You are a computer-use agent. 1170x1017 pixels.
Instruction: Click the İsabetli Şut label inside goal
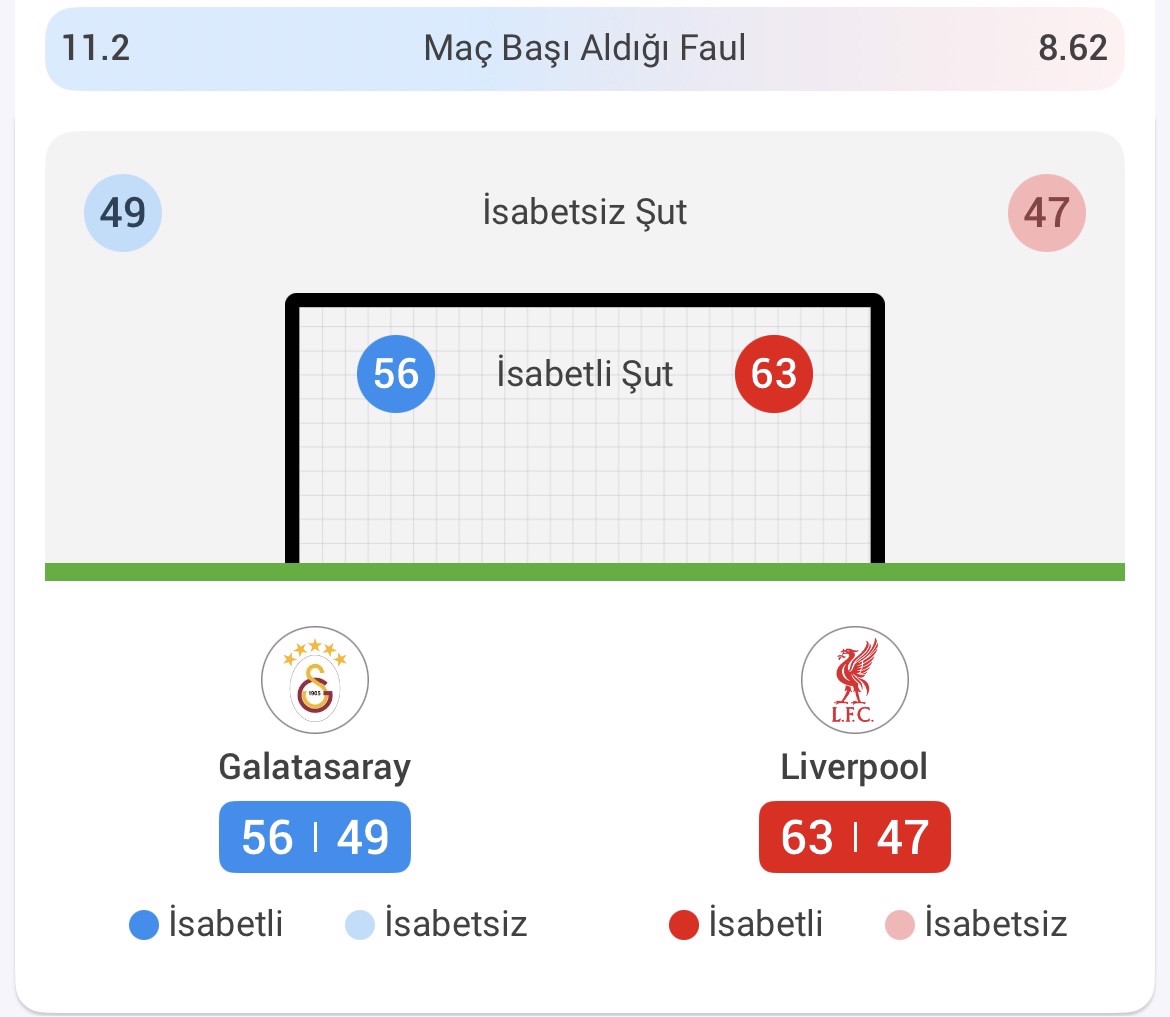pyautogui.click(x=585, y=374)
